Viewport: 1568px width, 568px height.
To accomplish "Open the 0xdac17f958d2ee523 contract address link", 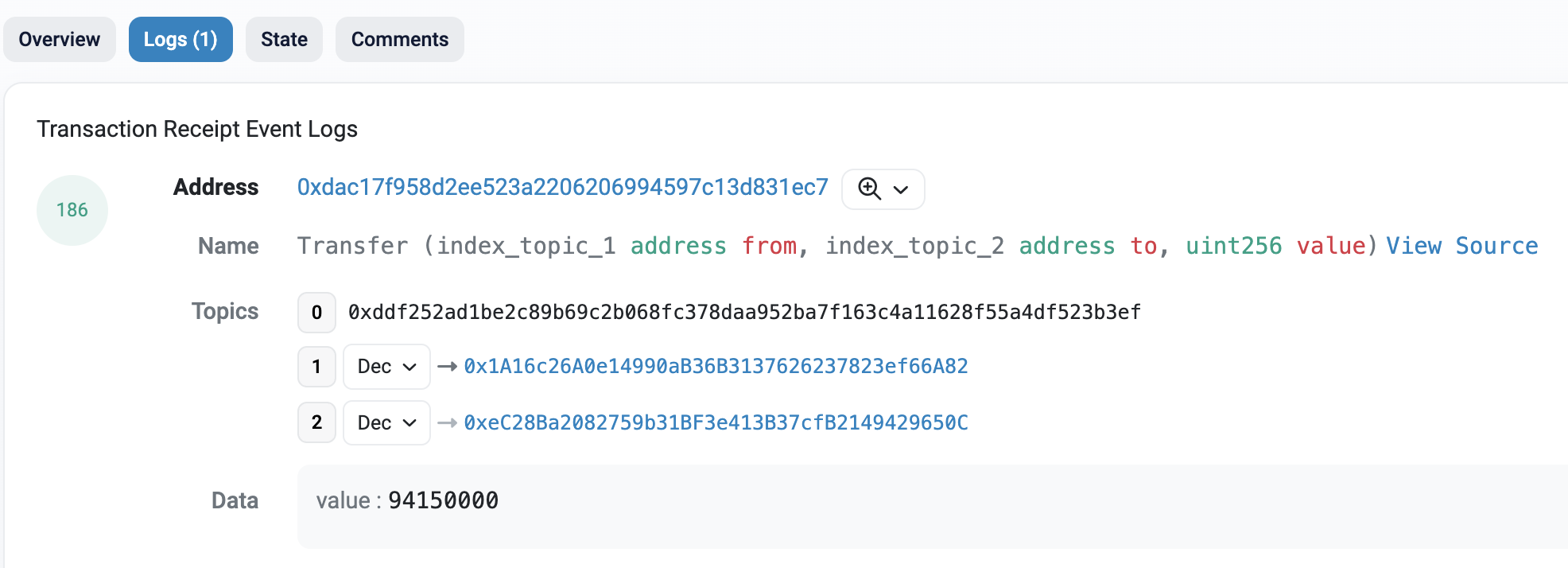I will pos(563,187).
